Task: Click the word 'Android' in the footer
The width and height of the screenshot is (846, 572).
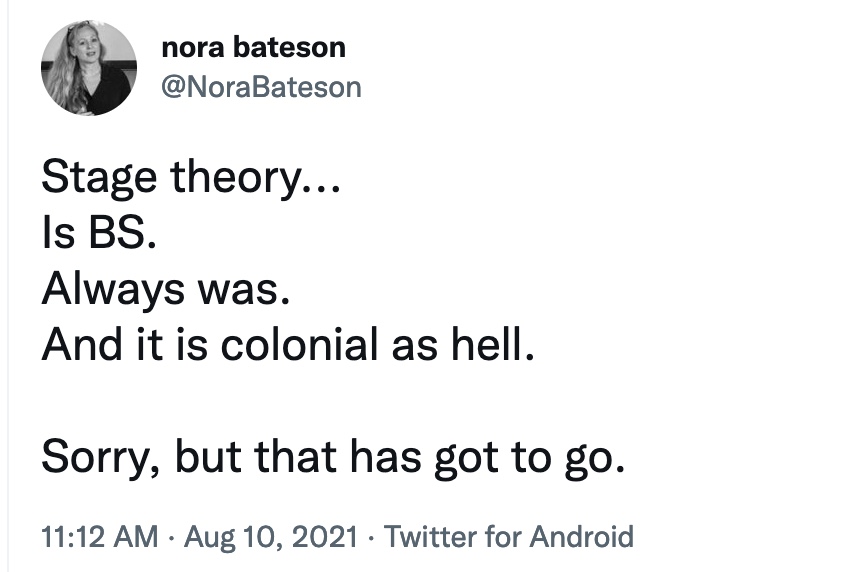Action: 582,536
